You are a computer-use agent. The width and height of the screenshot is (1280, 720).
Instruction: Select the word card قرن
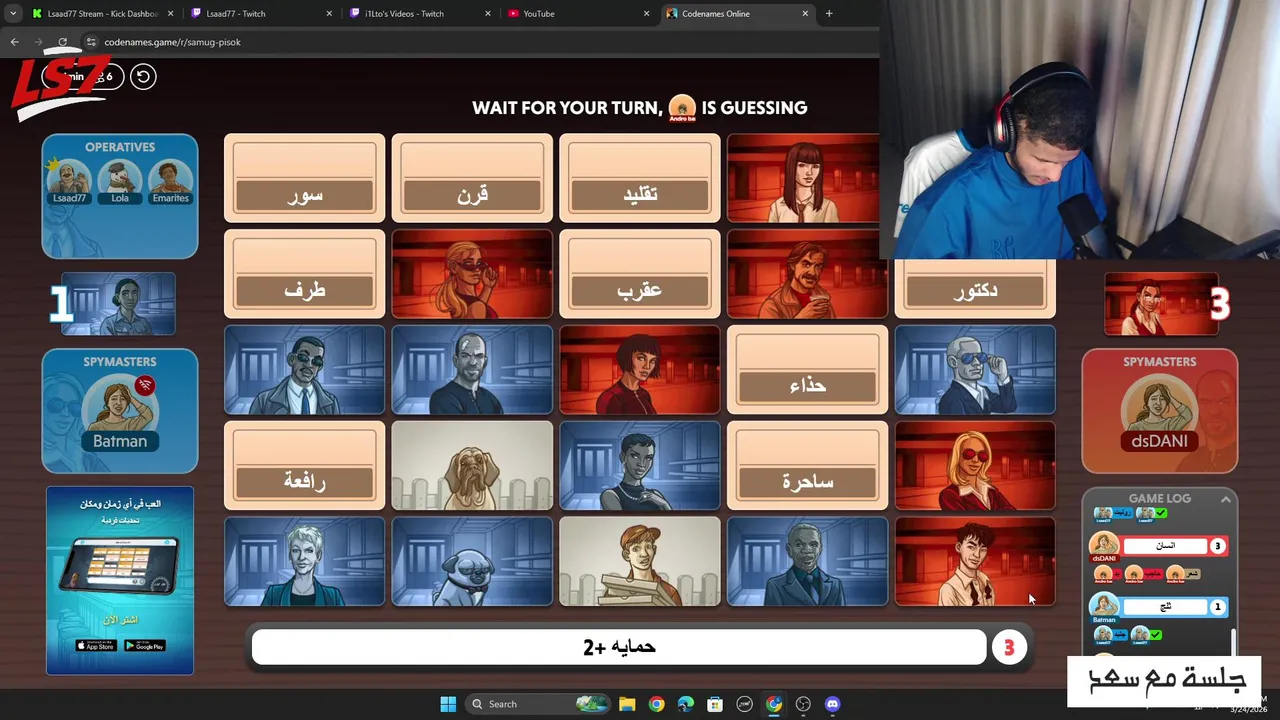pos(472,178)
